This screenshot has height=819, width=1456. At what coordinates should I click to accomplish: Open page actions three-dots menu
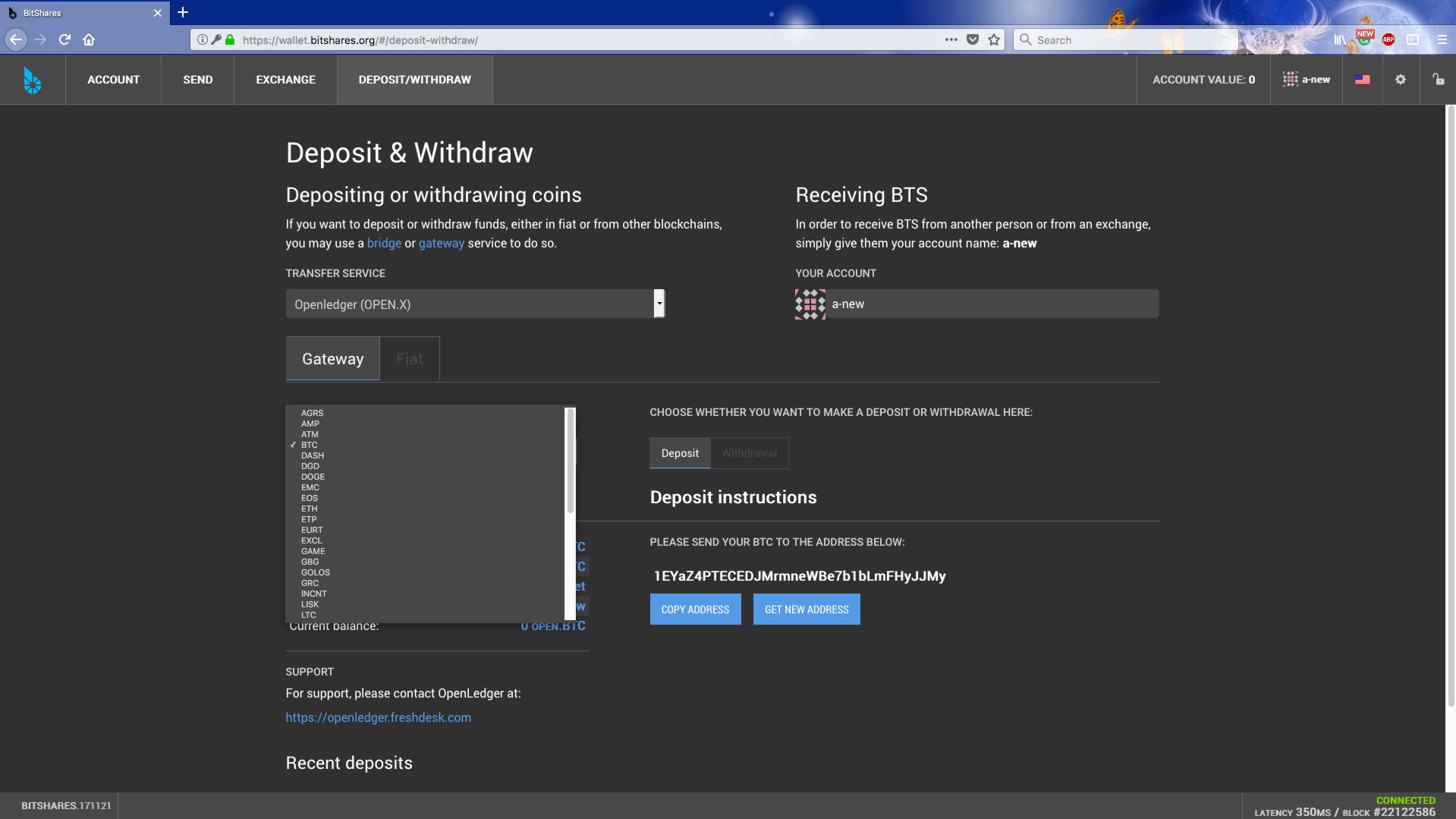(951, 39)
